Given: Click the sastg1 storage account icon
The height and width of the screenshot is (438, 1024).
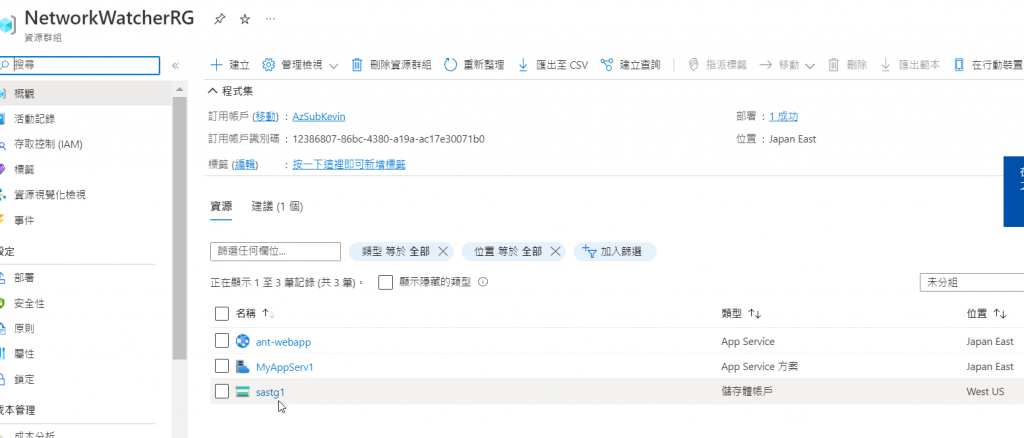Looking at the screenshot, I should coord(242,392).
